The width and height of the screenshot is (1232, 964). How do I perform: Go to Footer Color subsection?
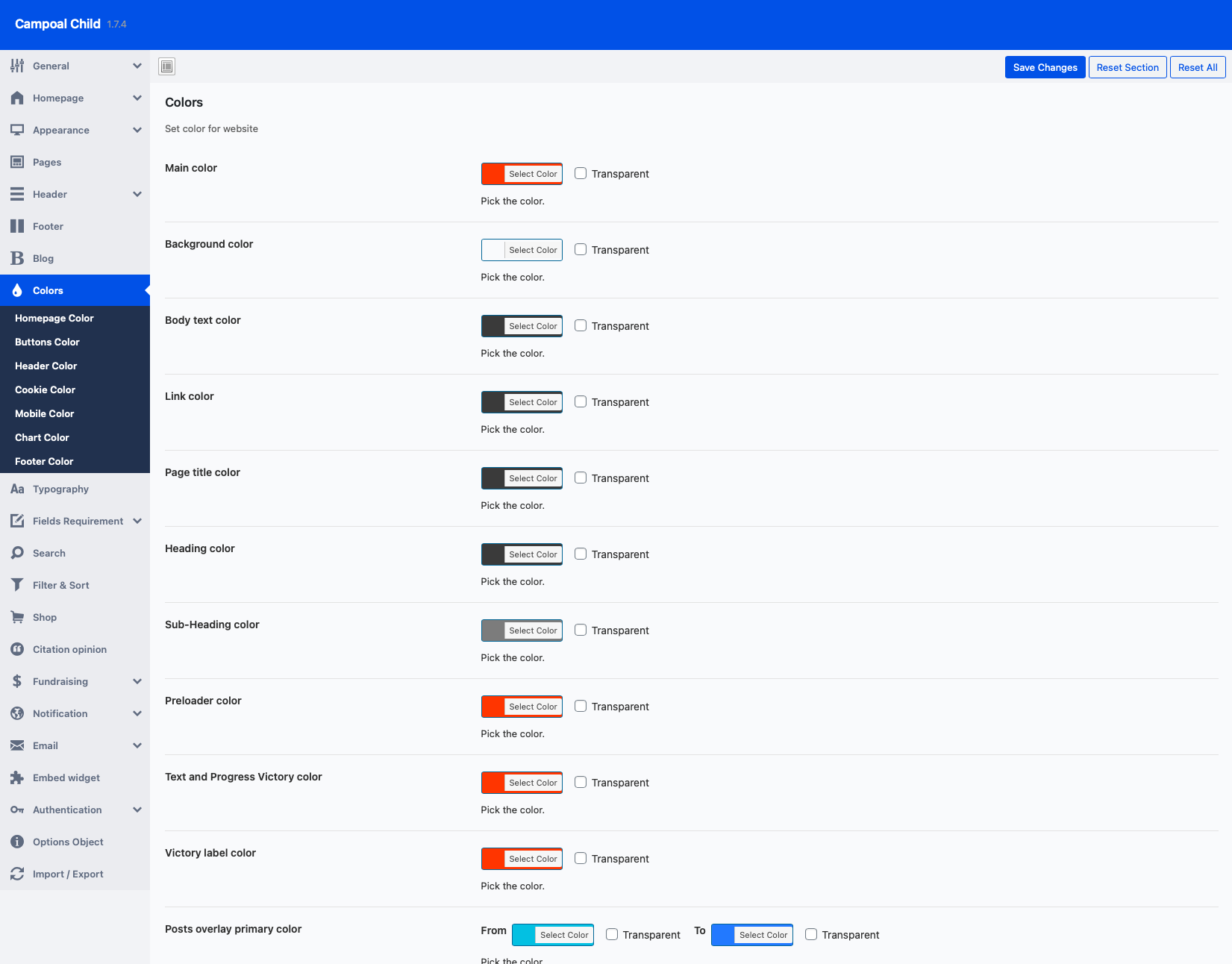point(44,461)
